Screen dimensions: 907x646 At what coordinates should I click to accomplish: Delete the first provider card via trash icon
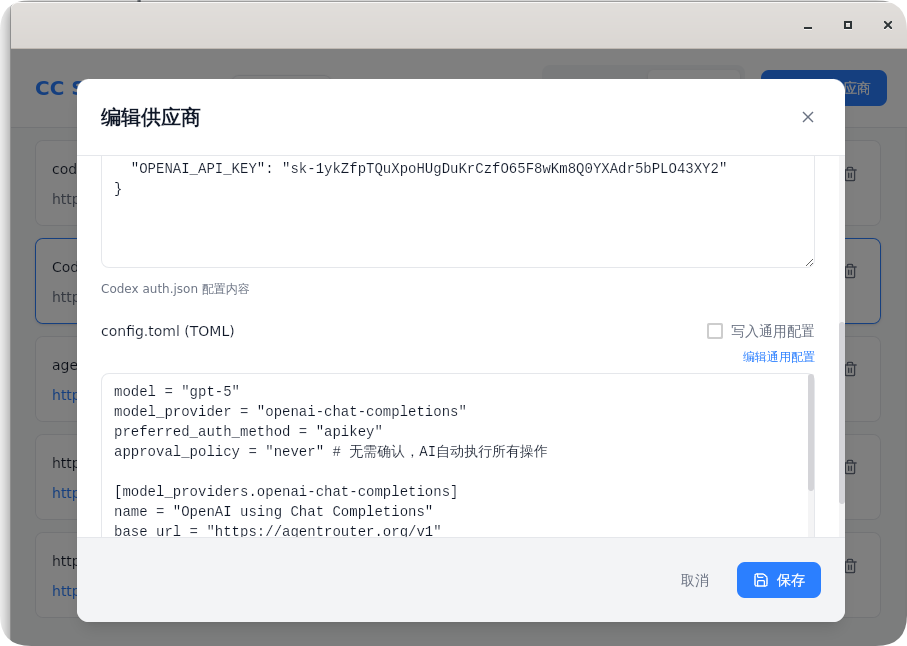850,174
